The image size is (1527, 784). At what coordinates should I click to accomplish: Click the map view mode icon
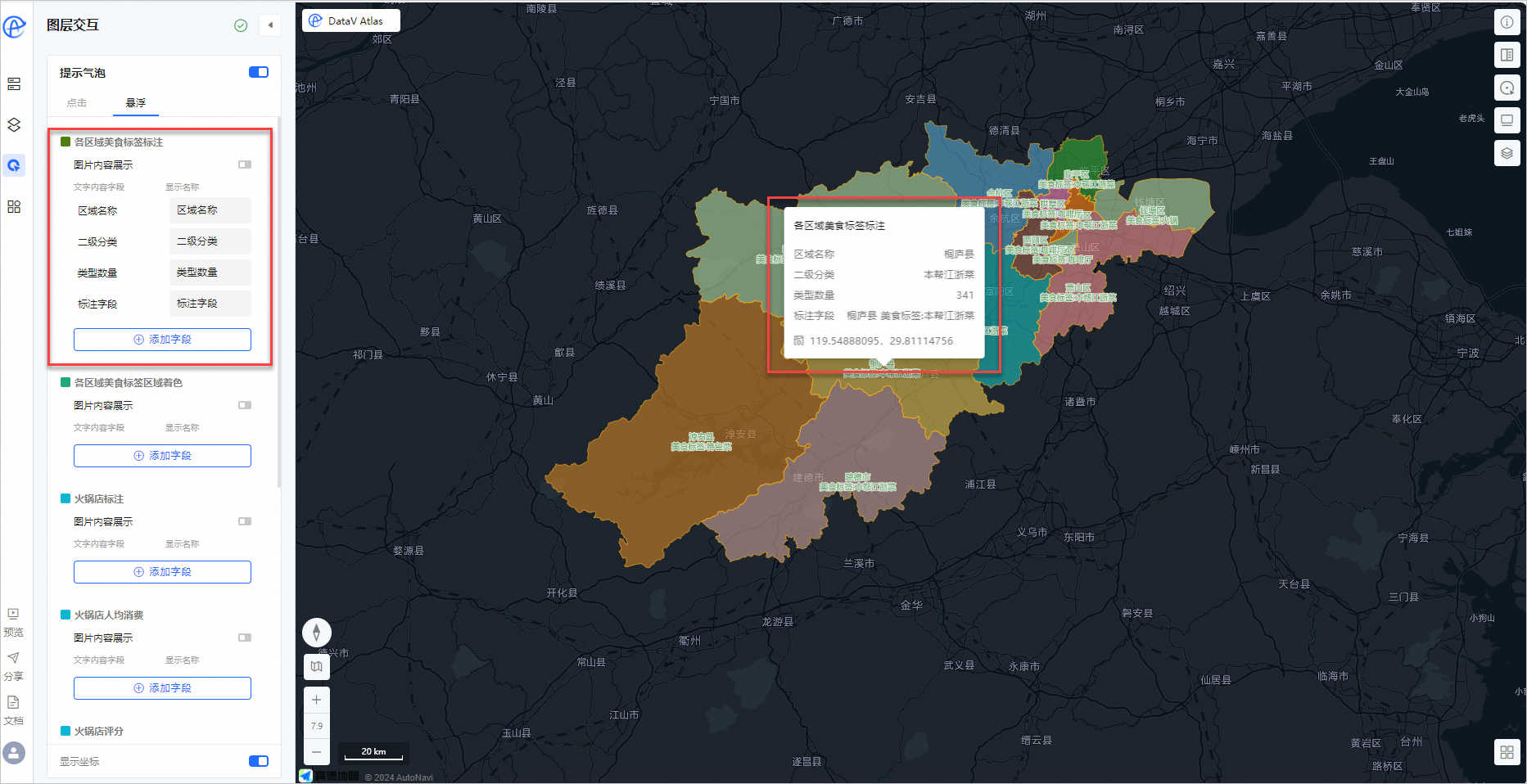(x=317, y=667)
